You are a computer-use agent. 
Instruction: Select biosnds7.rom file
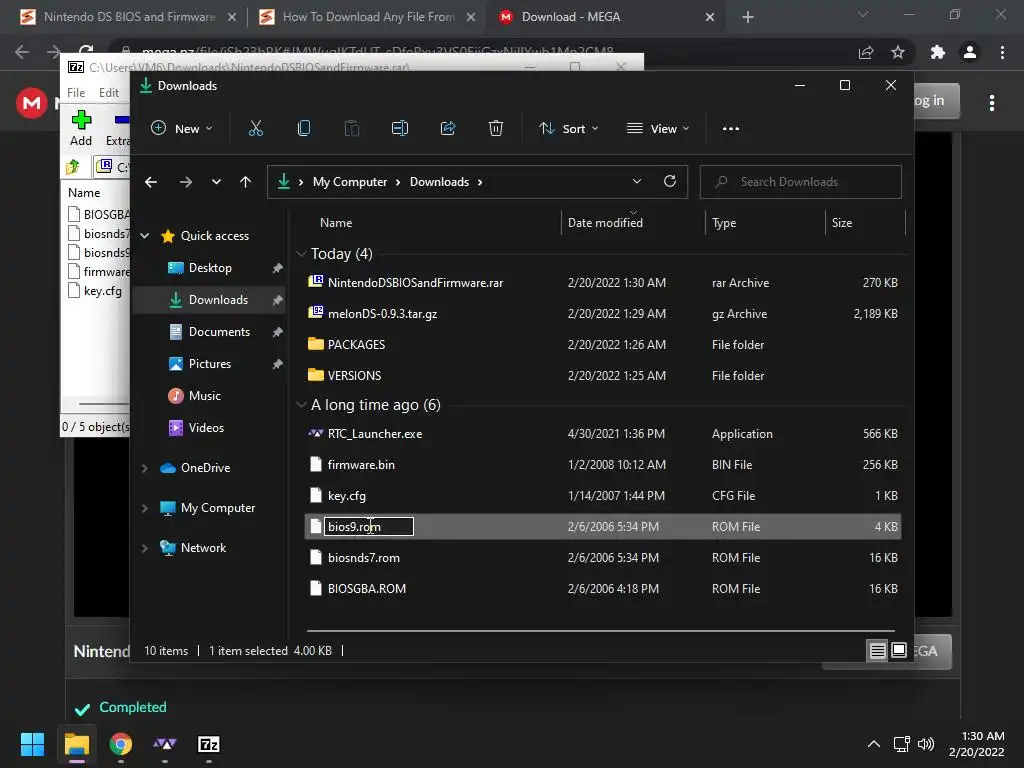[363, 558]
